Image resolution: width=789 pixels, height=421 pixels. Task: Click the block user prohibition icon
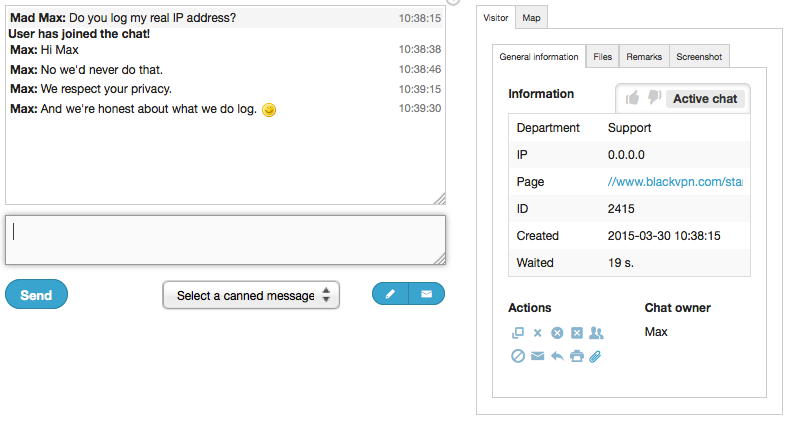518,356
